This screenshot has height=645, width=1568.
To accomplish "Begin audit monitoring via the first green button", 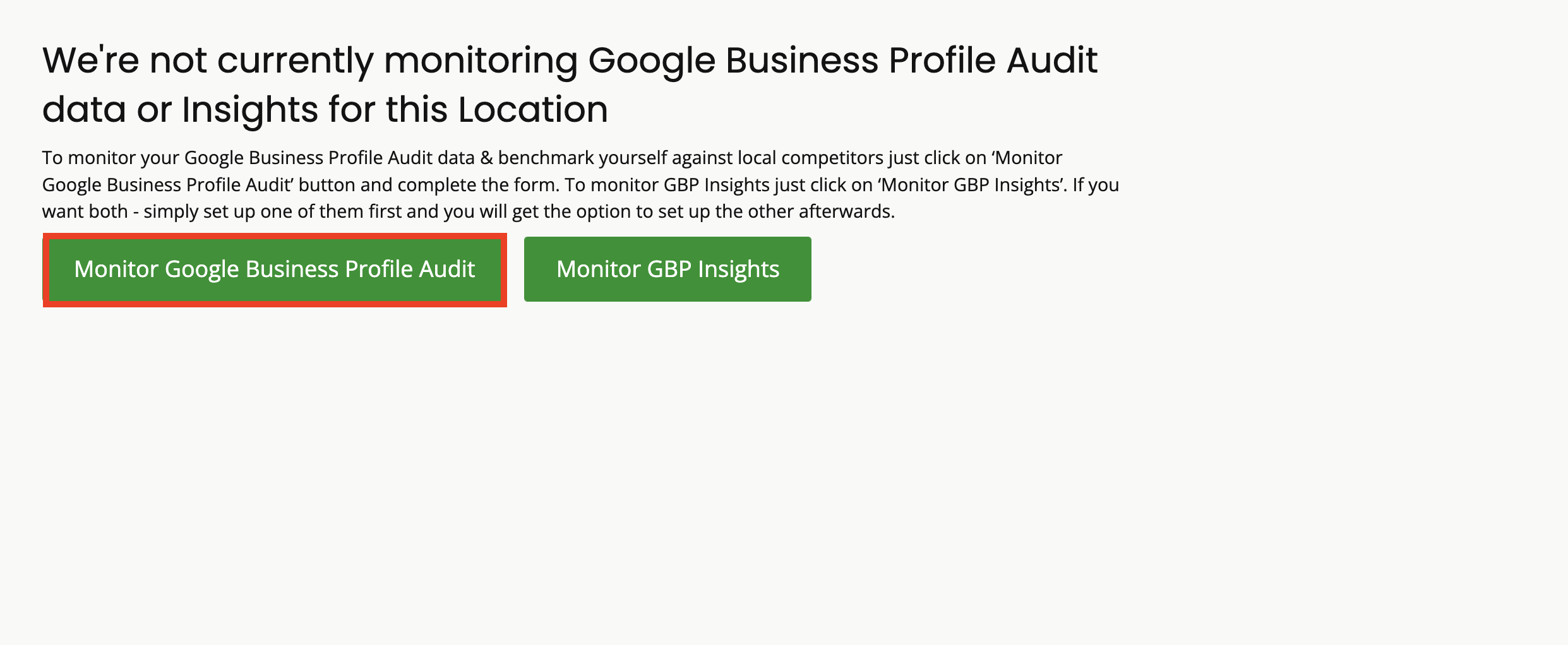I will coord(275,269).
